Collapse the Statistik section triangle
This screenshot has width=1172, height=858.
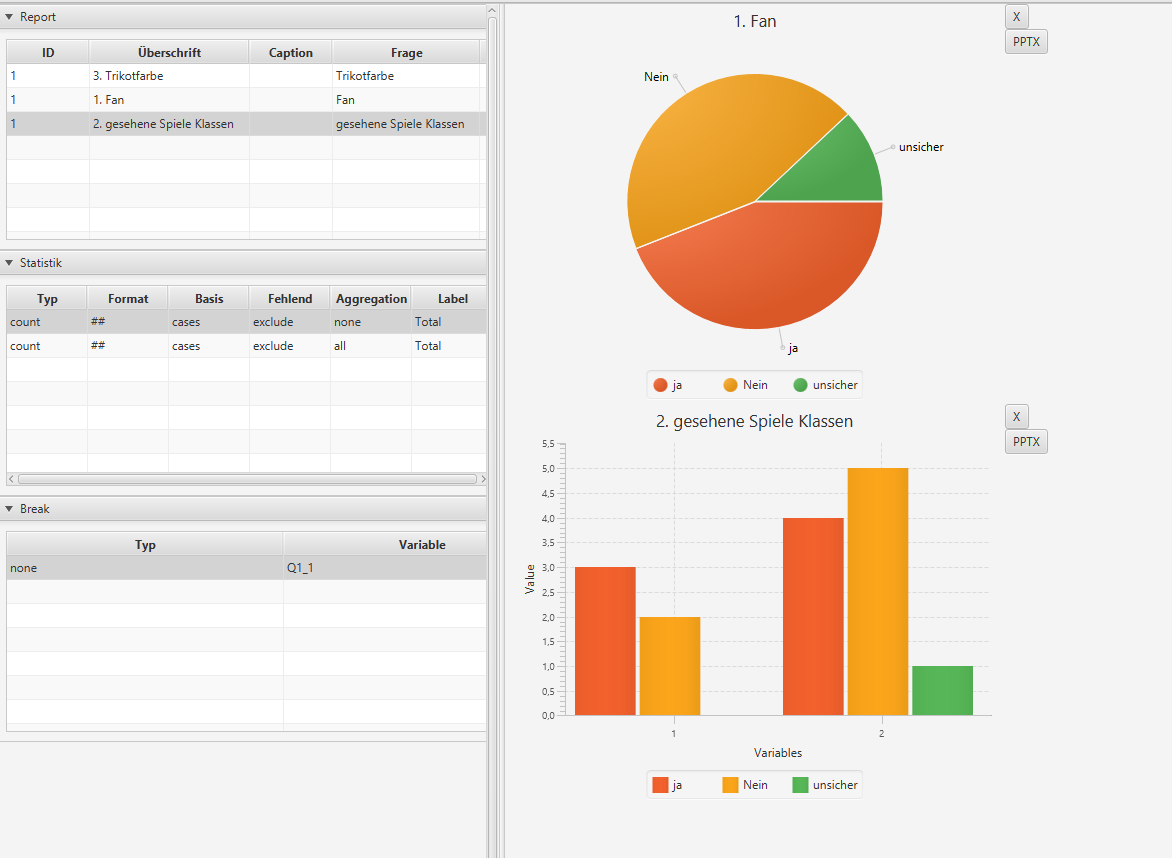coord(9,262)
